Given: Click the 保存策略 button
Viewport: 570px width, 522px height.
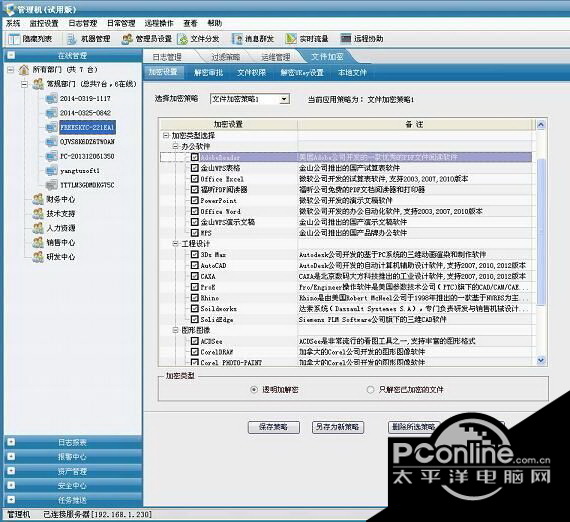Looking at the screenshot, I should [274, 427].
